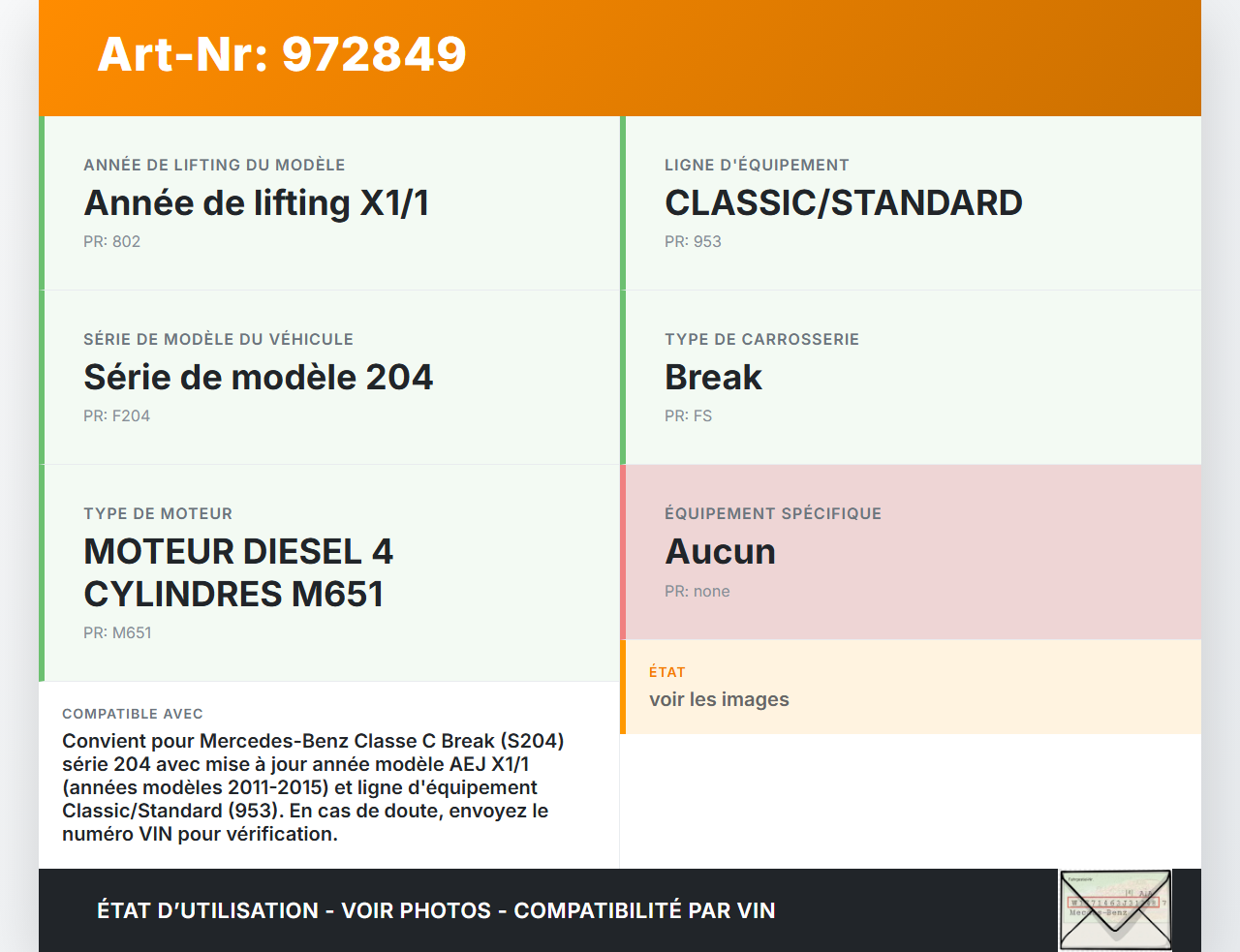The width and height of the screenshot is (1240, 952).
Task: Select the 'CLASSIC/STANDARD' equipment line value
Action: tap(844, 203)
